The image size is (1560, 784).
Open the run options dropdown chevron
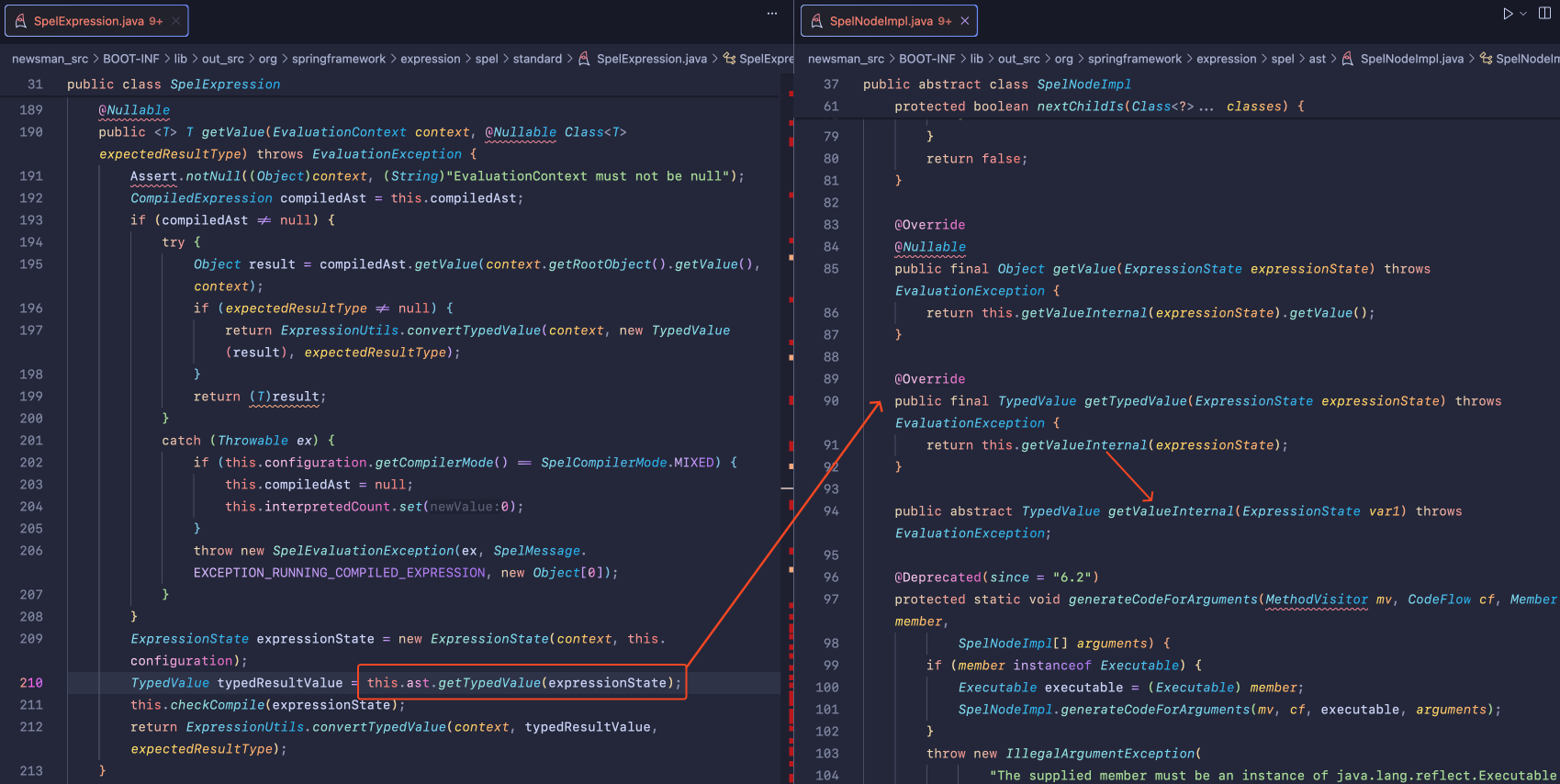(1523, 14)
